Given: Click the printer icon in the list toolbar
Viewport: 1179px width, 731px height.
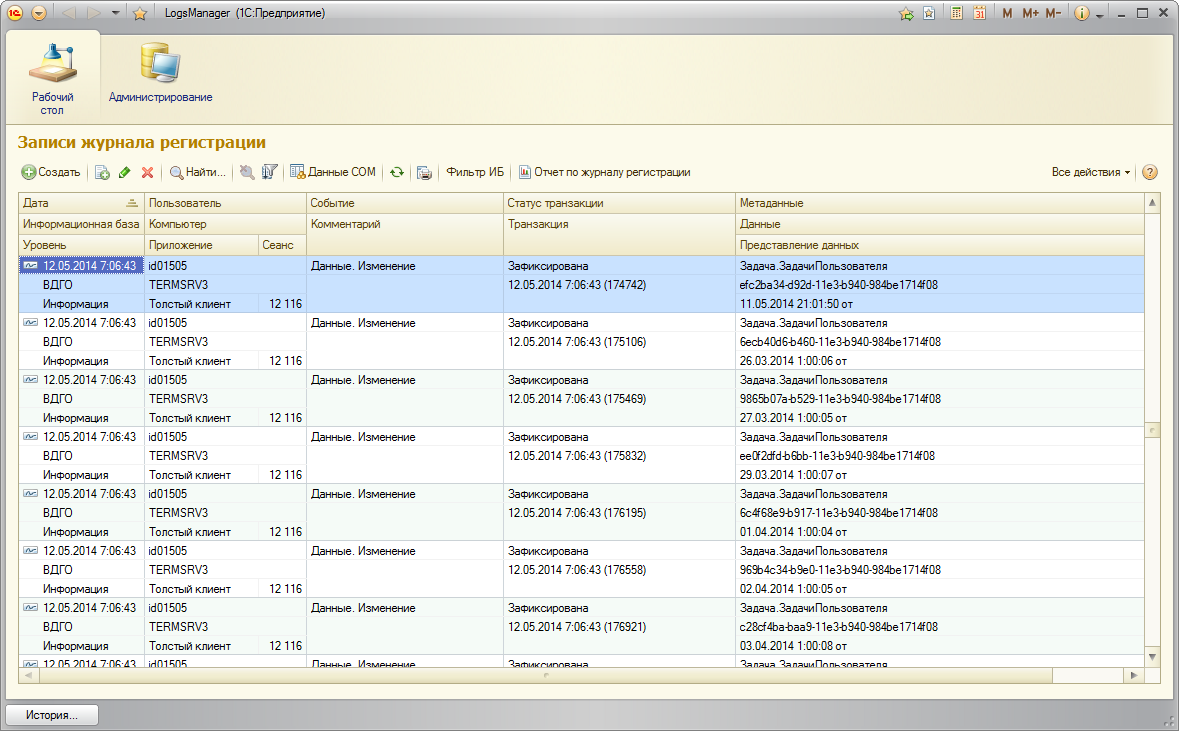Looking at the screenshot, I should tap(424, 172).
